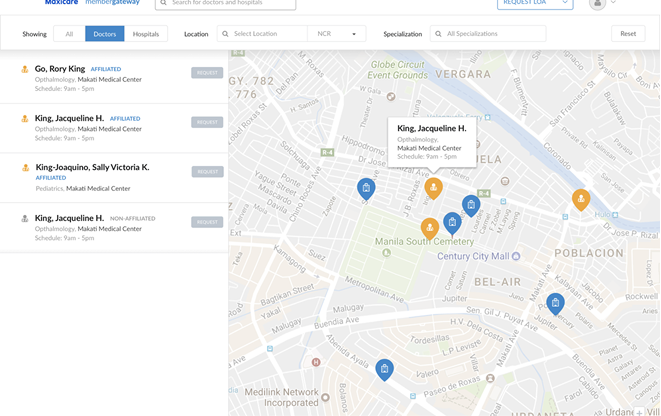Click the magnifier icon in All Specializations field
The width and height of the screenshot is (661, 416).
point(438,34)
